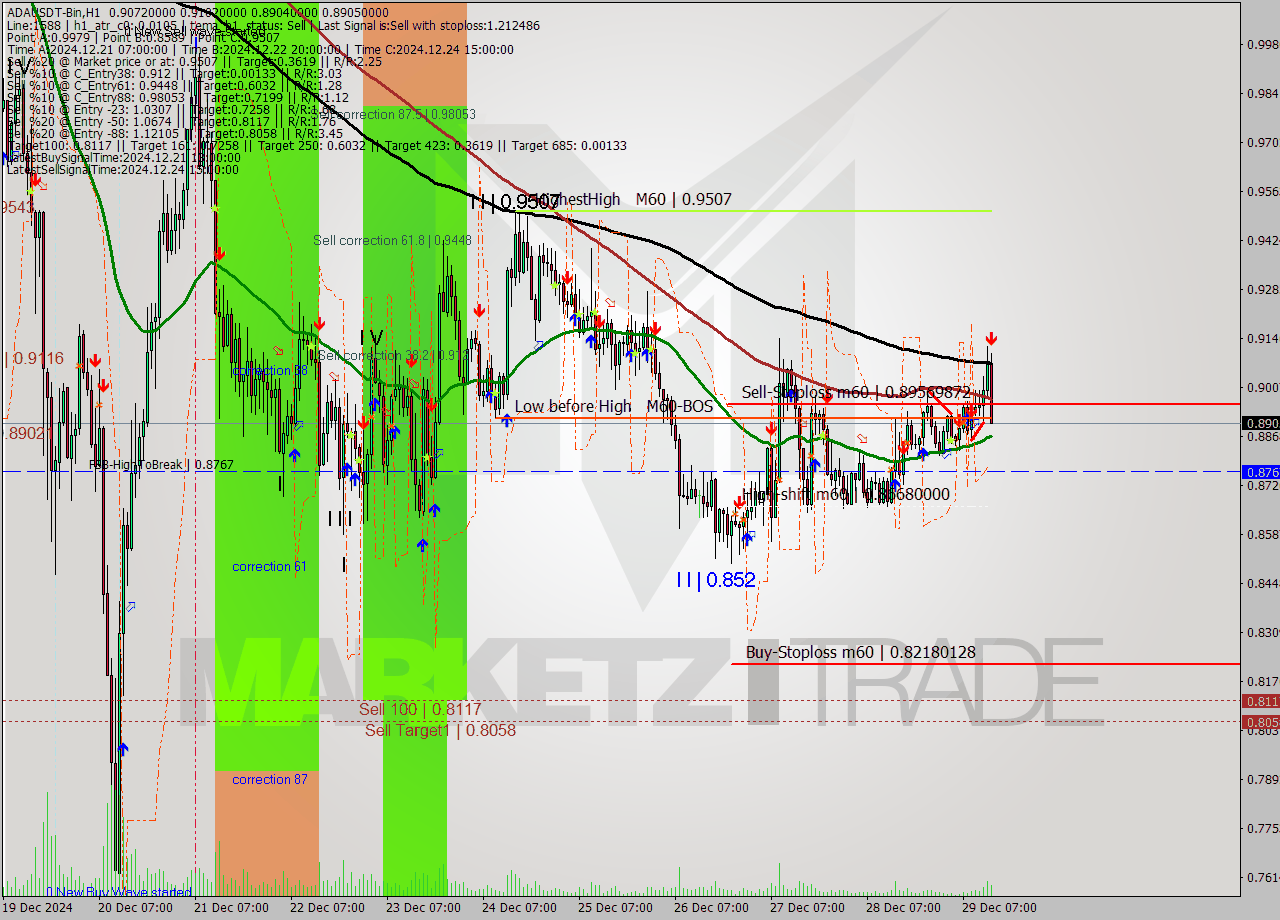Select the 19 Dec 2024 date label
Viewport: 1280px width, 920px height.
click(37, 908)
